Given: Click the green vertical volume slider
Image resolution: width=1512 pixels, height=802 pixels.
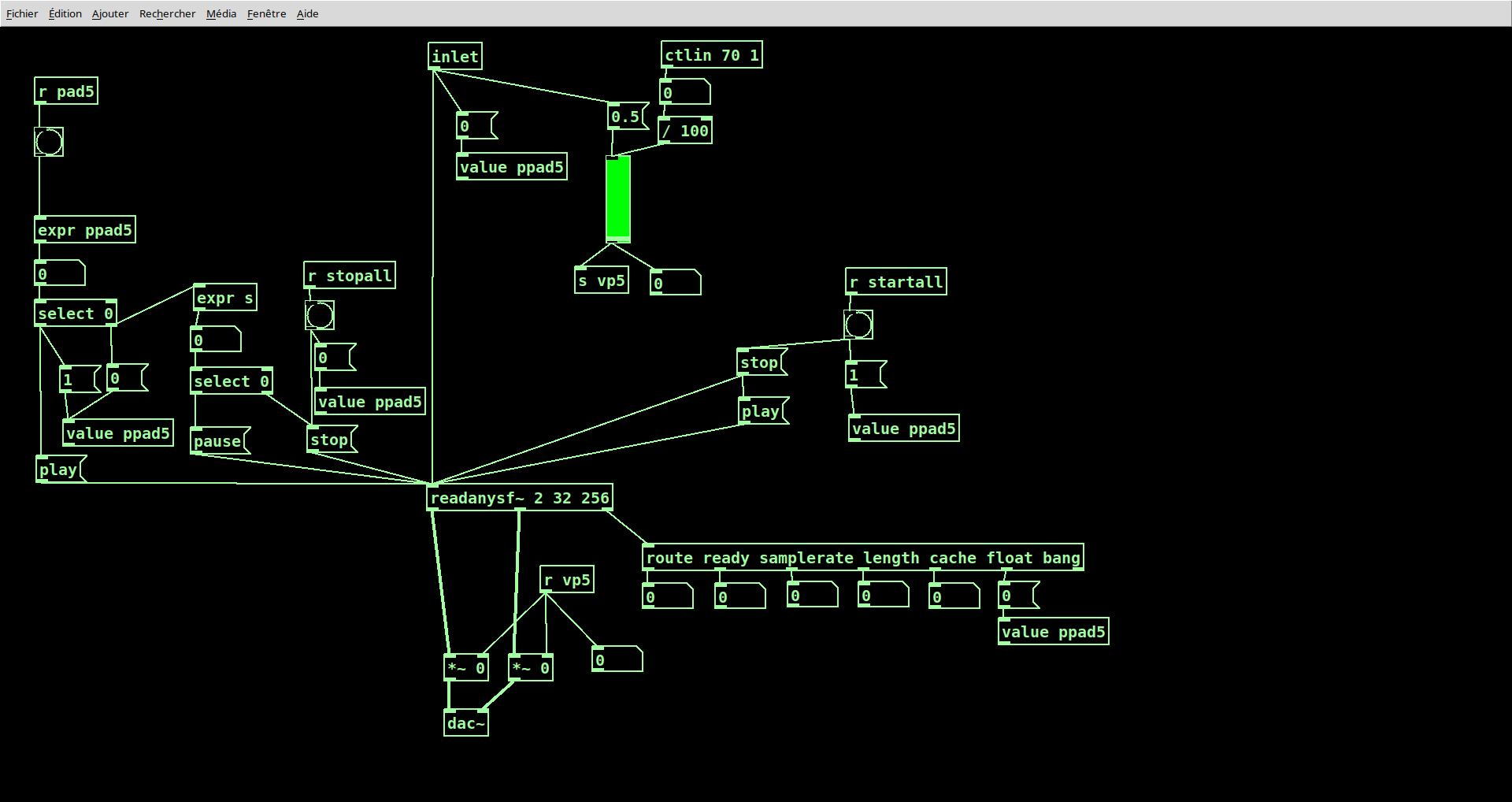Looking at the screenshot, I should point(618,199).
